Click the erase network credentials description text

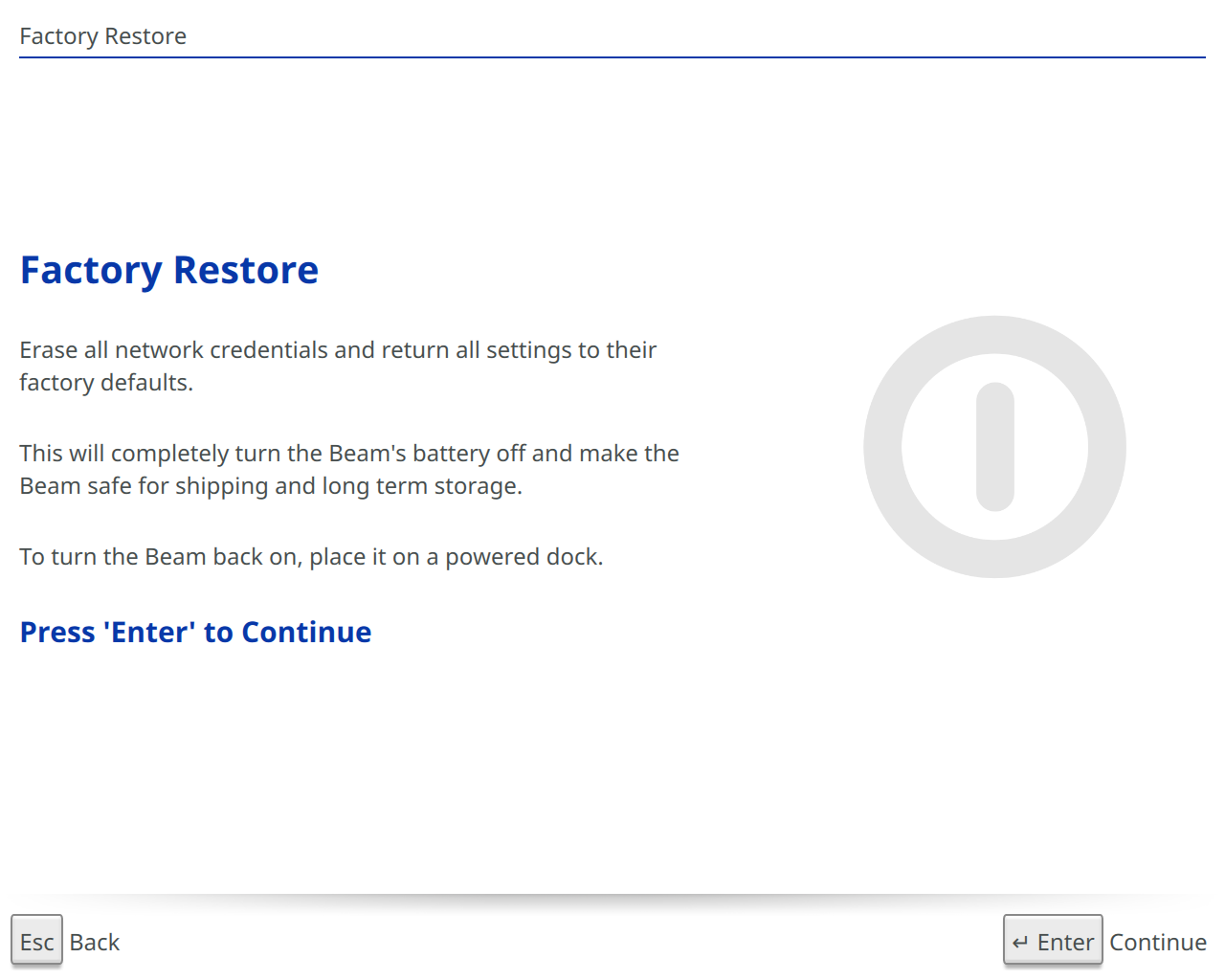[337, 366]
